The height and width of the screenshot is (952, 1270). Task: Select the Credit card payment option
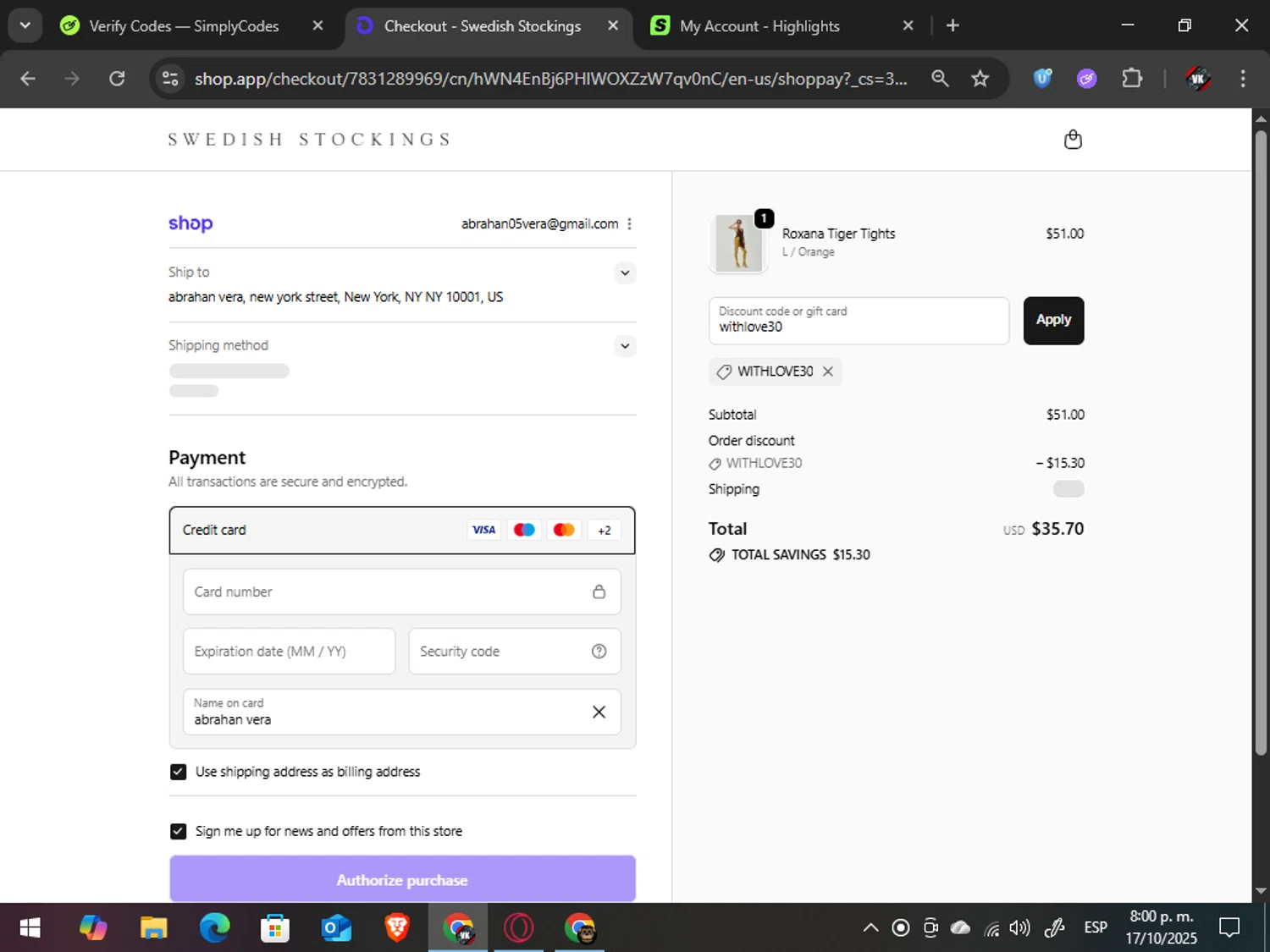pos(402,531)
